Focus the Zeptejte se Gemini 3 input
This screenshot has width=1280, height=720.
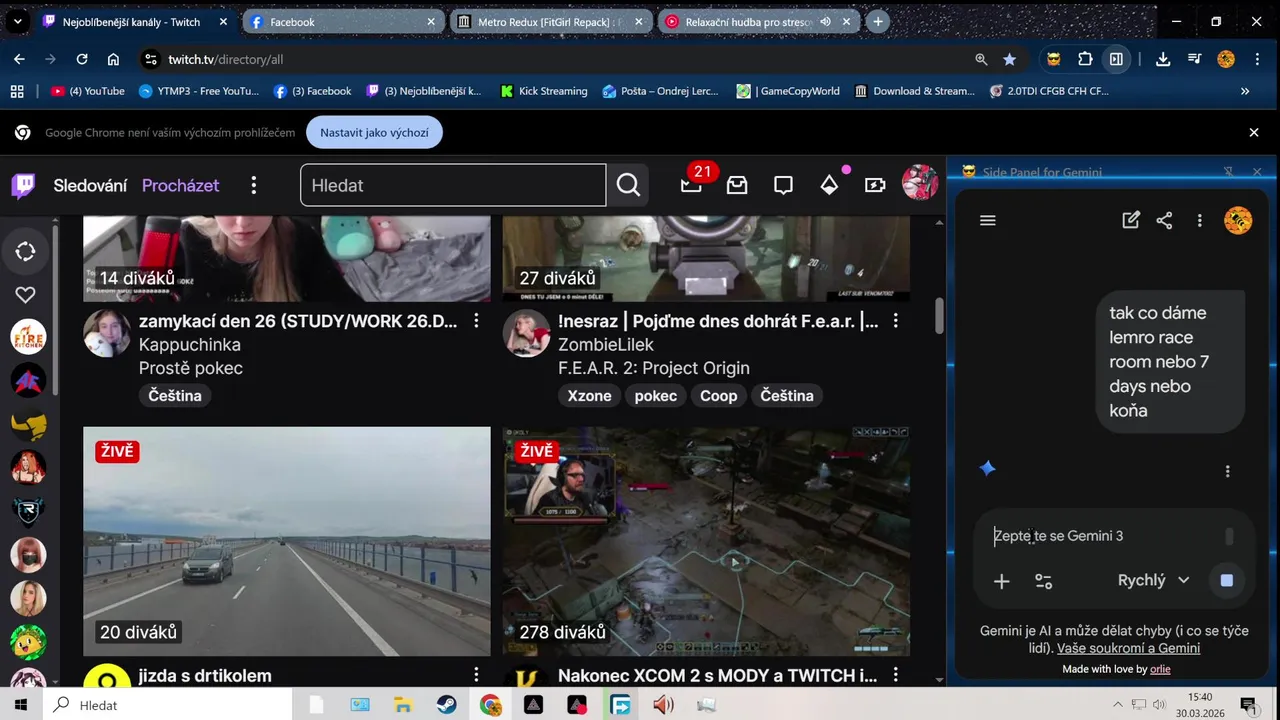(1105, 536)
